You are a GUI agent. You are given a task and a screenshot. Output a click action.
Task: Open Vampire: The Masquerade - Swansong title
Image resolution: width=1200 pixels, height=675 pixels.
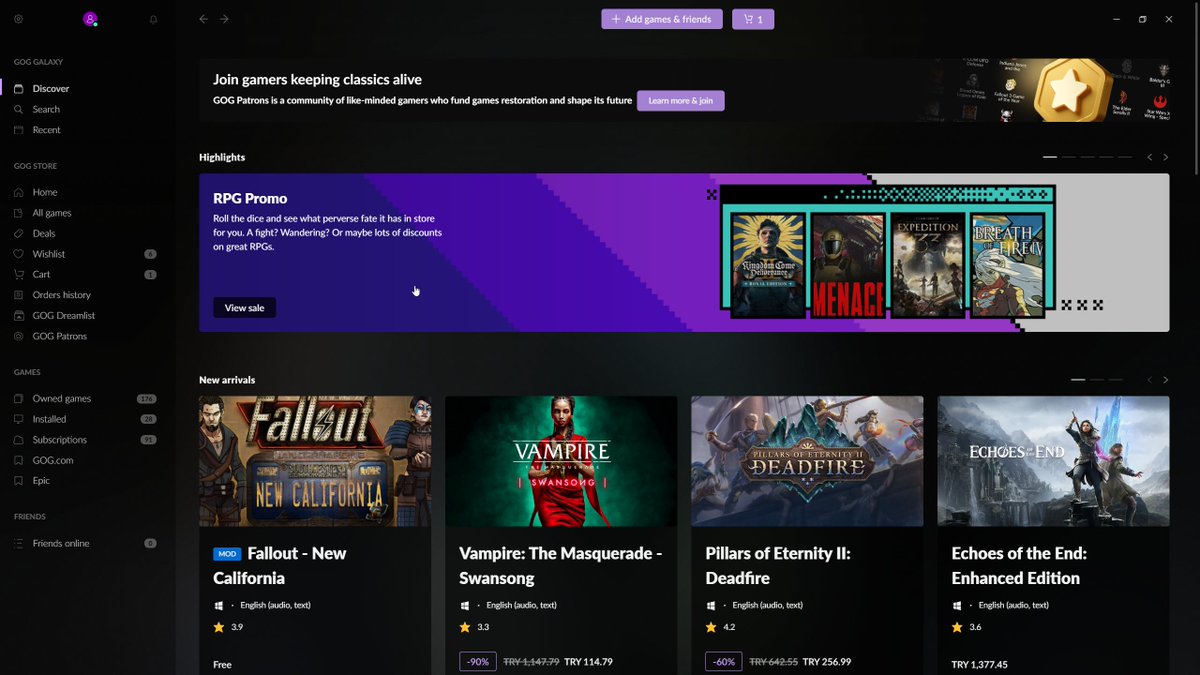(x=560, y=565)
